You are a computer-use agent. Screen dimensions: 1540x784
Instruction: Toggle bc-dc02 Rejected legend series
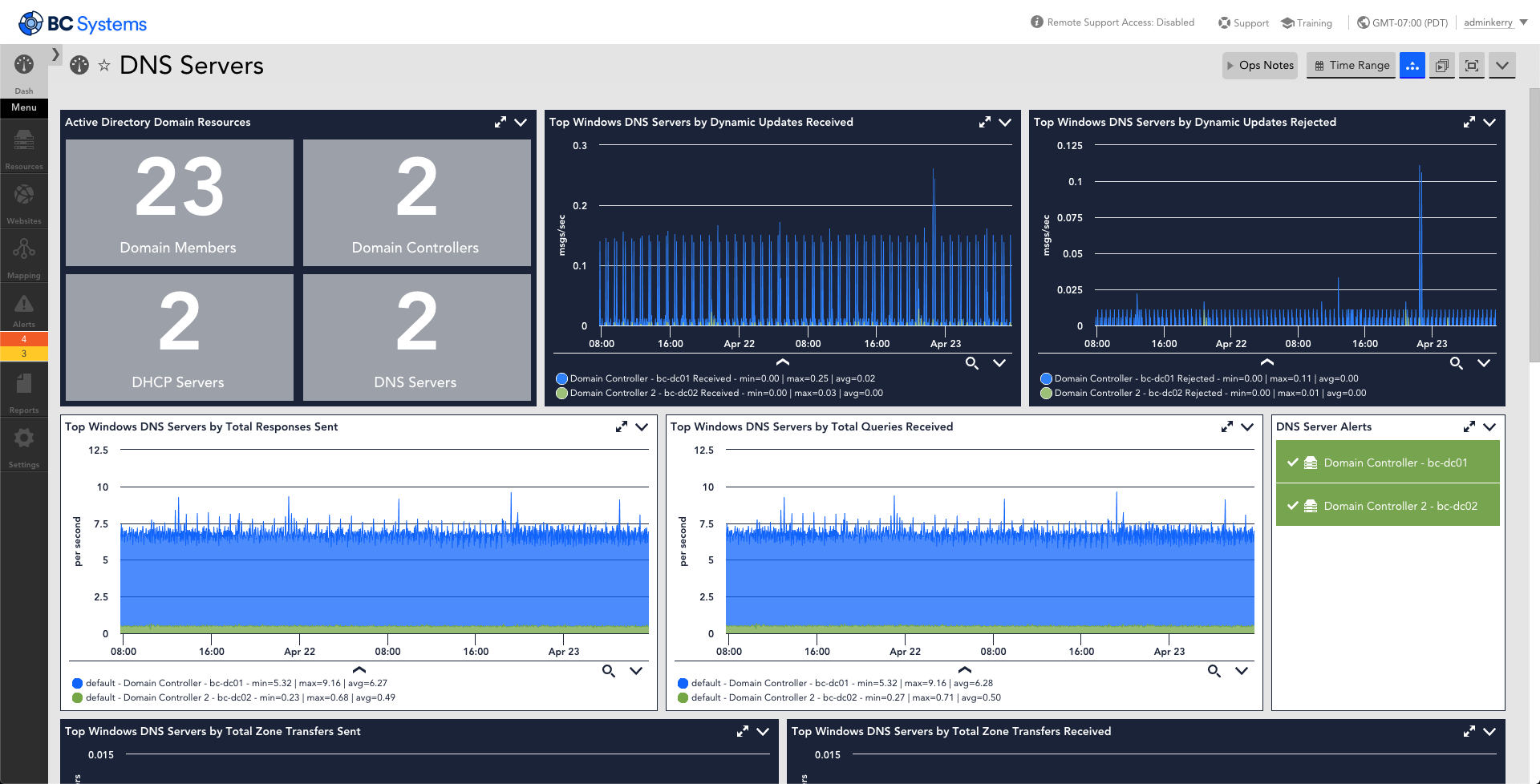[x=1046, y=393]
